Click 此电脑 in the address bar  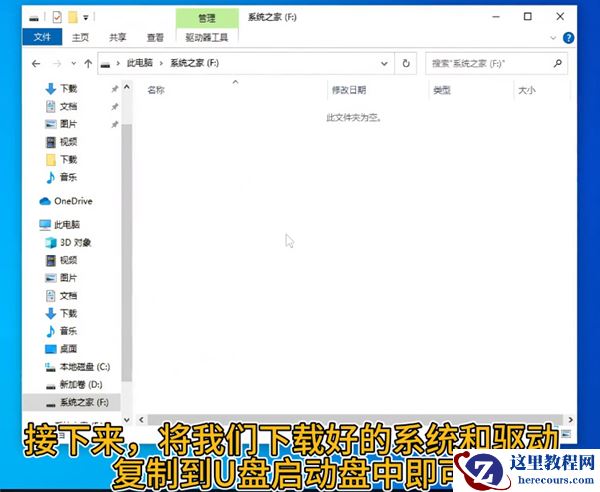tap(140, 63)
